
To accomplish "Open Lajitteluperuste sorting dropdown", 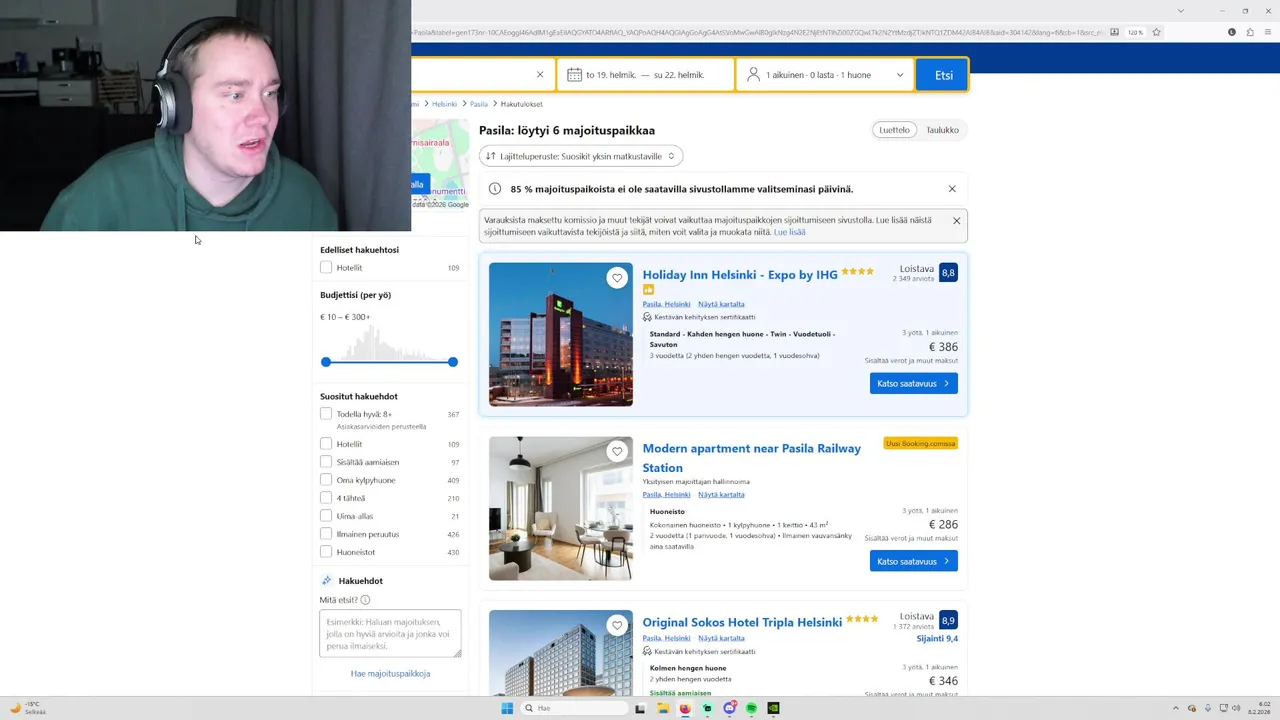I will click(581, 156).
